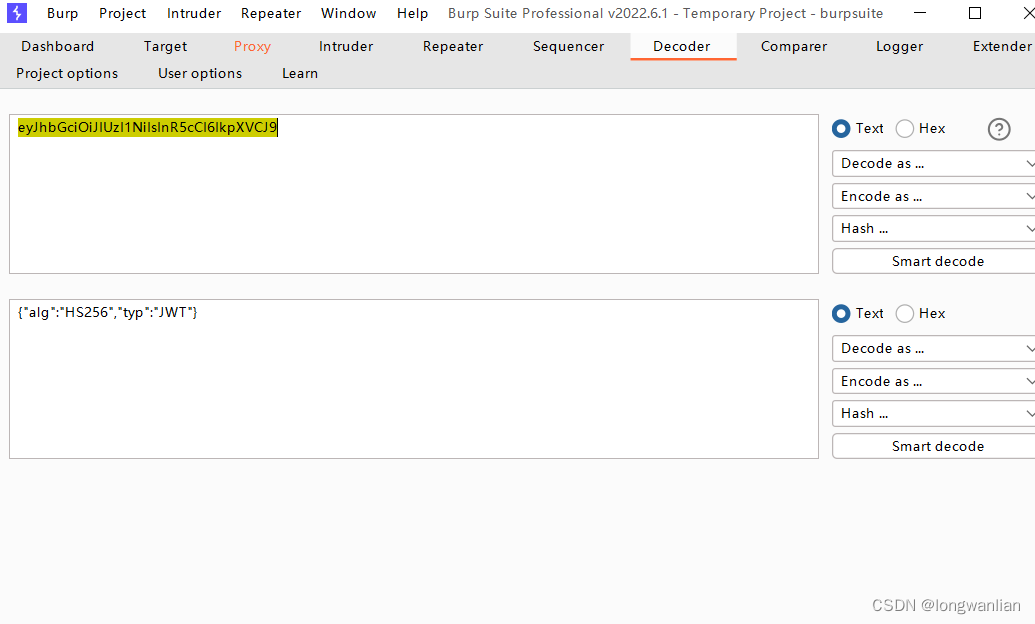Select Hex mode for the top editor
Image resolution: width=1035 pixels, height=624 pixels.
[x=905, y=128]
